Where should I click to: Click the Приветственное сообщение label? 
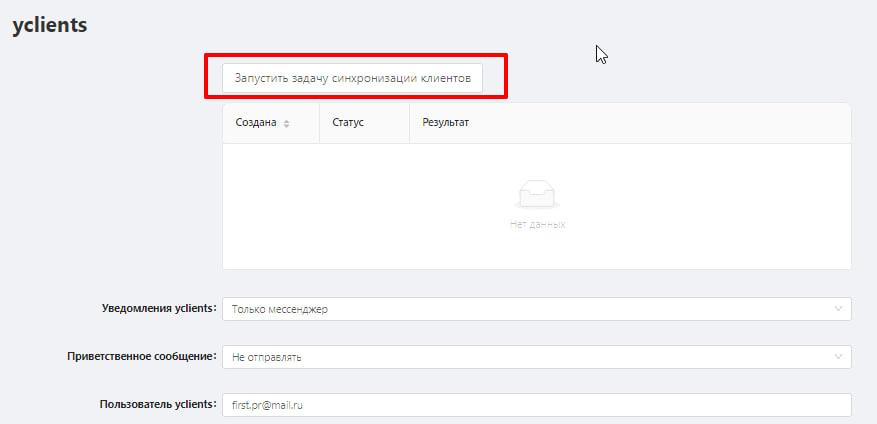click(x=142, y=356)
